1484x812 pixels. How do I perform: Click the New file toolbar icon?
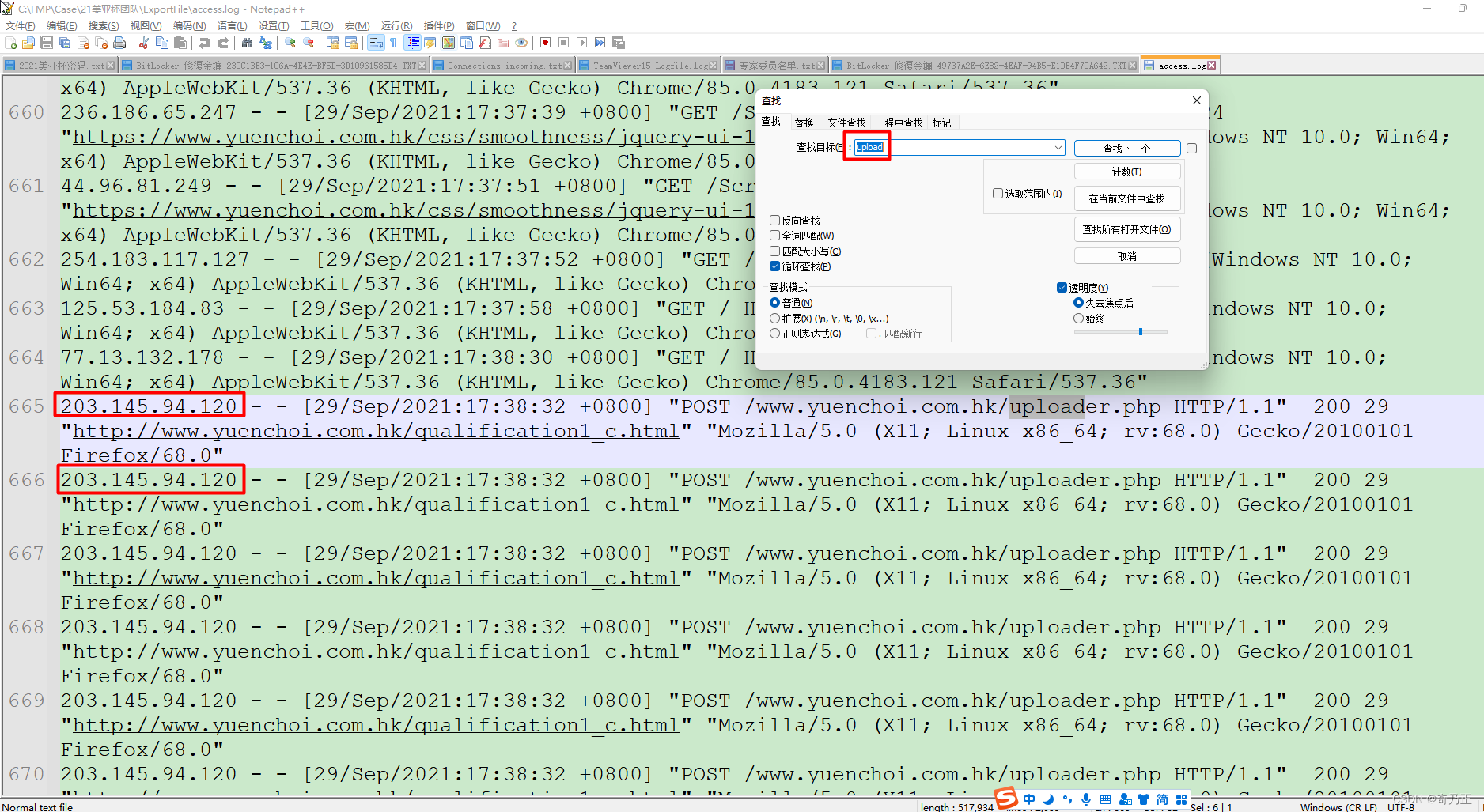click(10, 43)
